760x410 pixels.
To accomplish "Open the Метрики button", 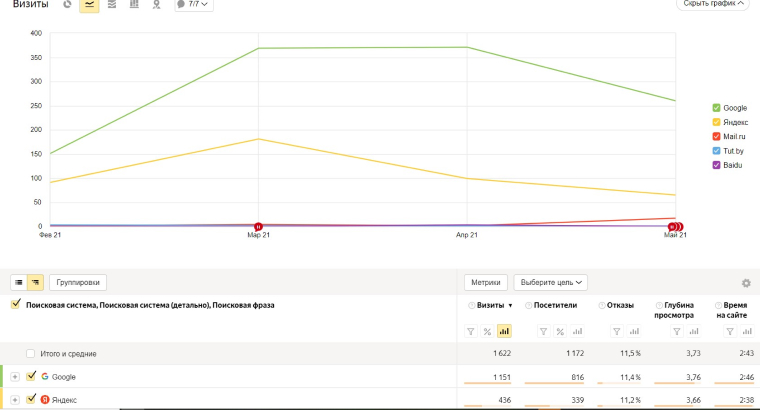I will 486,283.
